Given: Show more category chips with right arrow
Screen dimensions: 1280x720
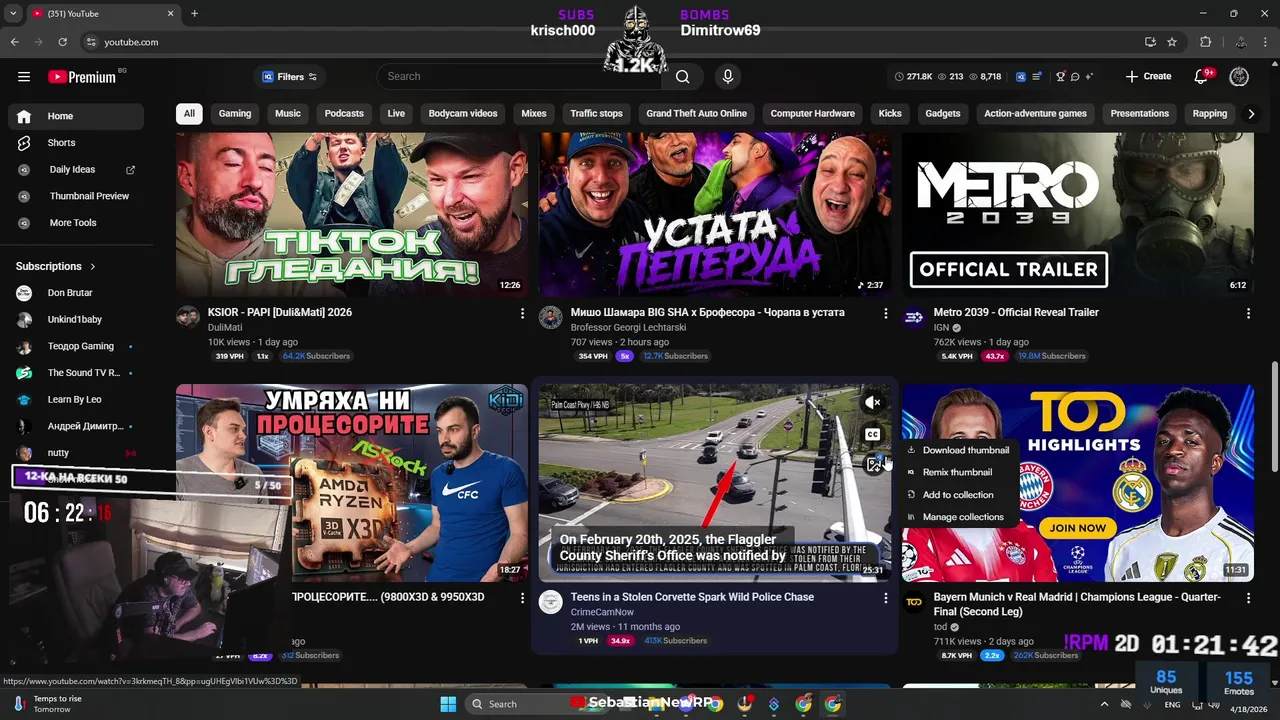Looking at the screenshot, I should (1250, 114).
